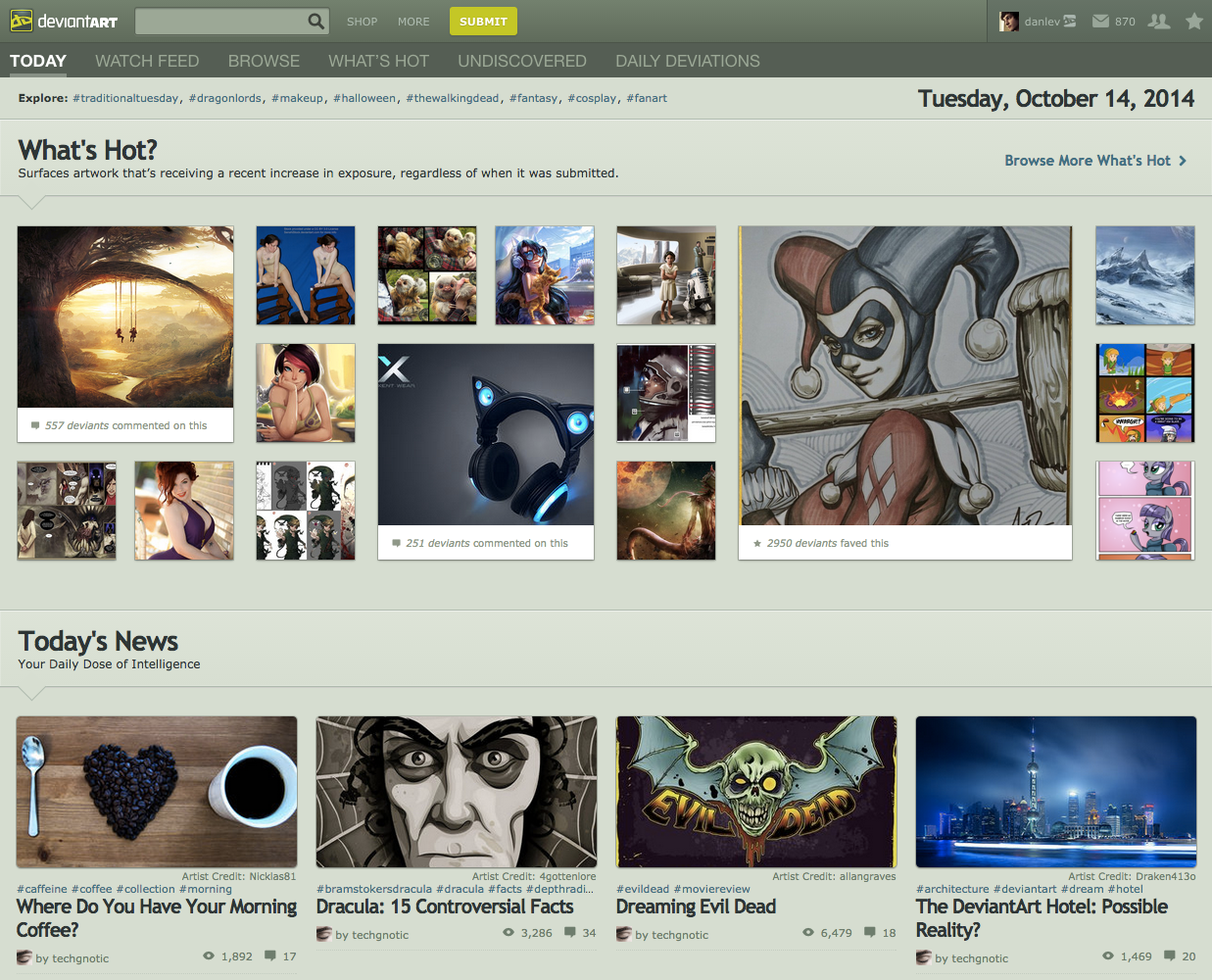Open the Evil Dead bat skull article image
The width and height of the screenshot is (1212, 980).
tap(756, 792)
